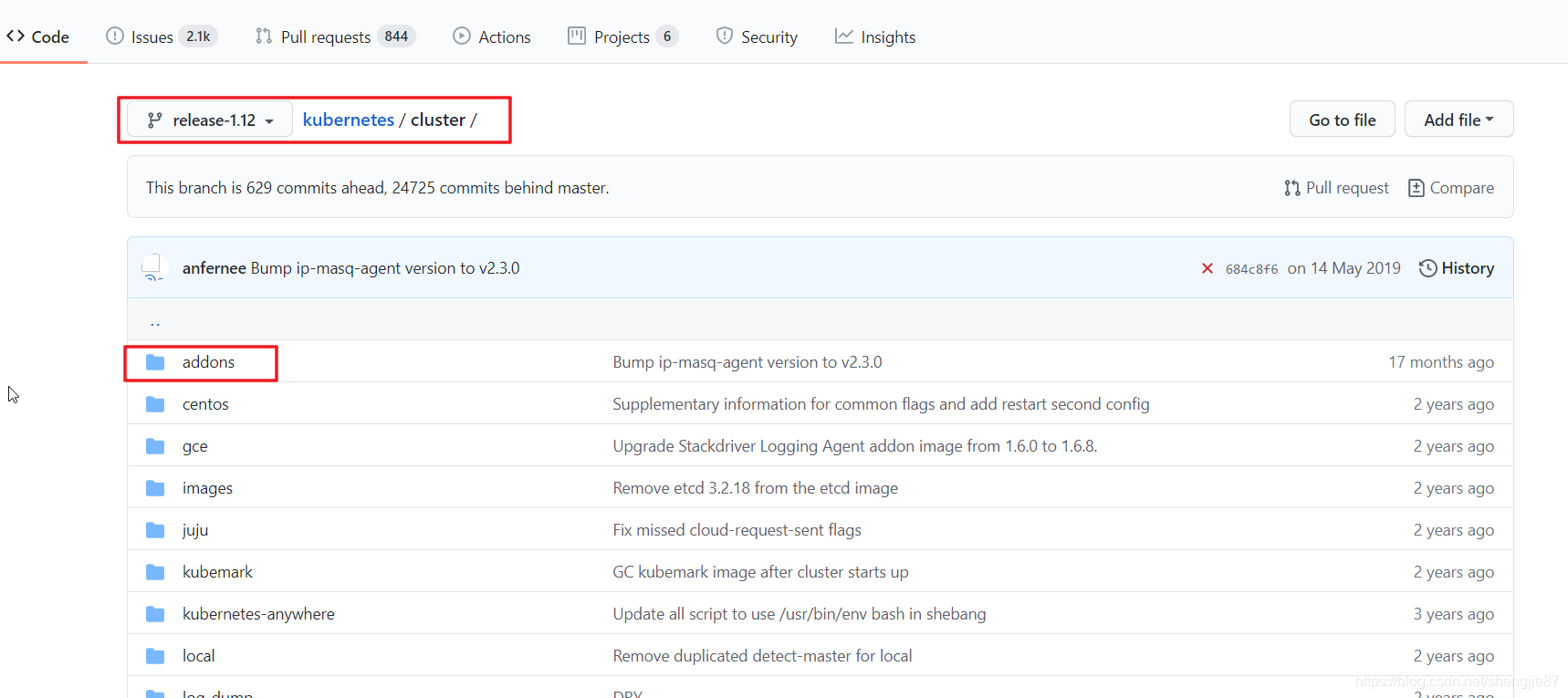Open the Projects tab
This screenshot has height=698, width=1568.
[622, 36]
